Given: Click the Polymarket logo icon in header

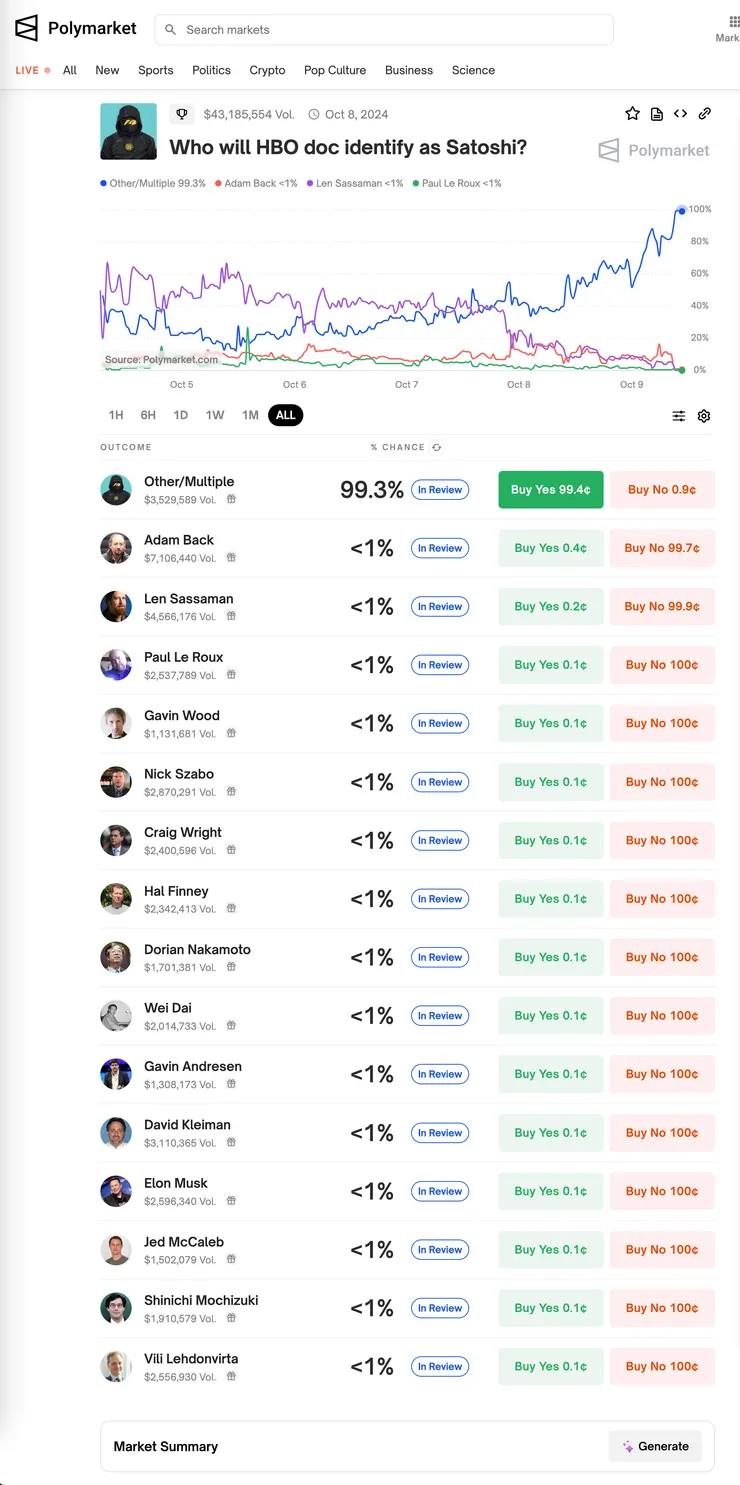Looking at the screenshot, I should [26, 28].
